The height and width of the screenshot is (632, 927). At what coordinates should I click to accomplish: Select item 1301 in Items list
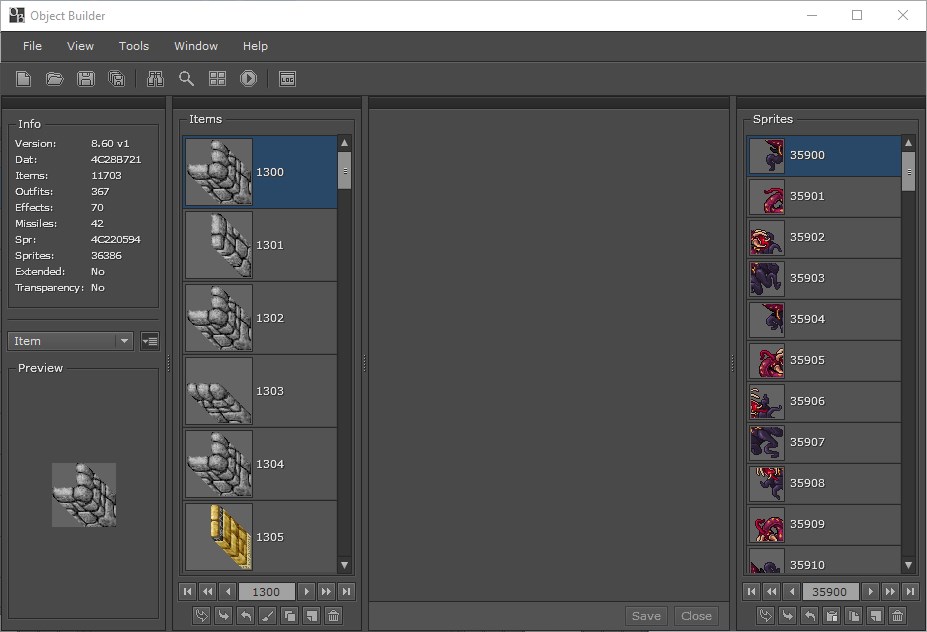[x=260, y=245]
